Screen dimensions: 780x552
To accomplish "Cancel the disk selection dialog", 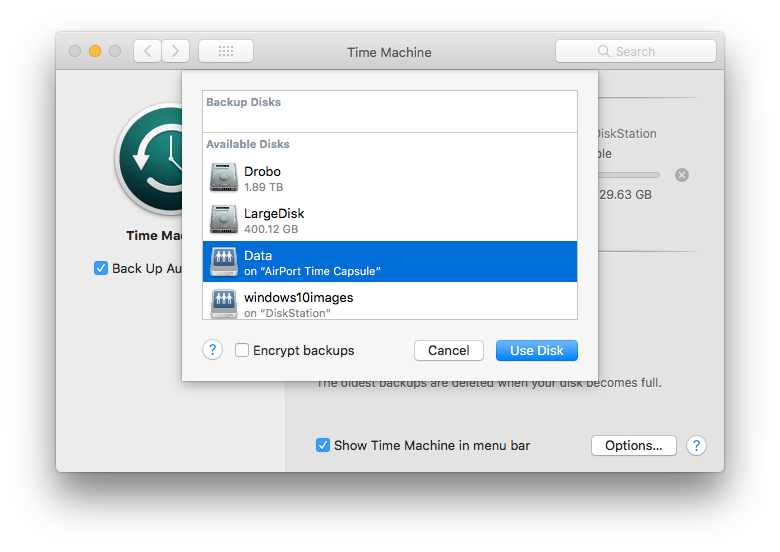I will point(448,350).
